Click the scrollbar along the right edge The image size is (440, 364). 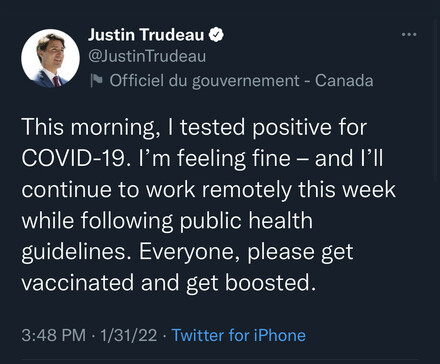[437, 100]
